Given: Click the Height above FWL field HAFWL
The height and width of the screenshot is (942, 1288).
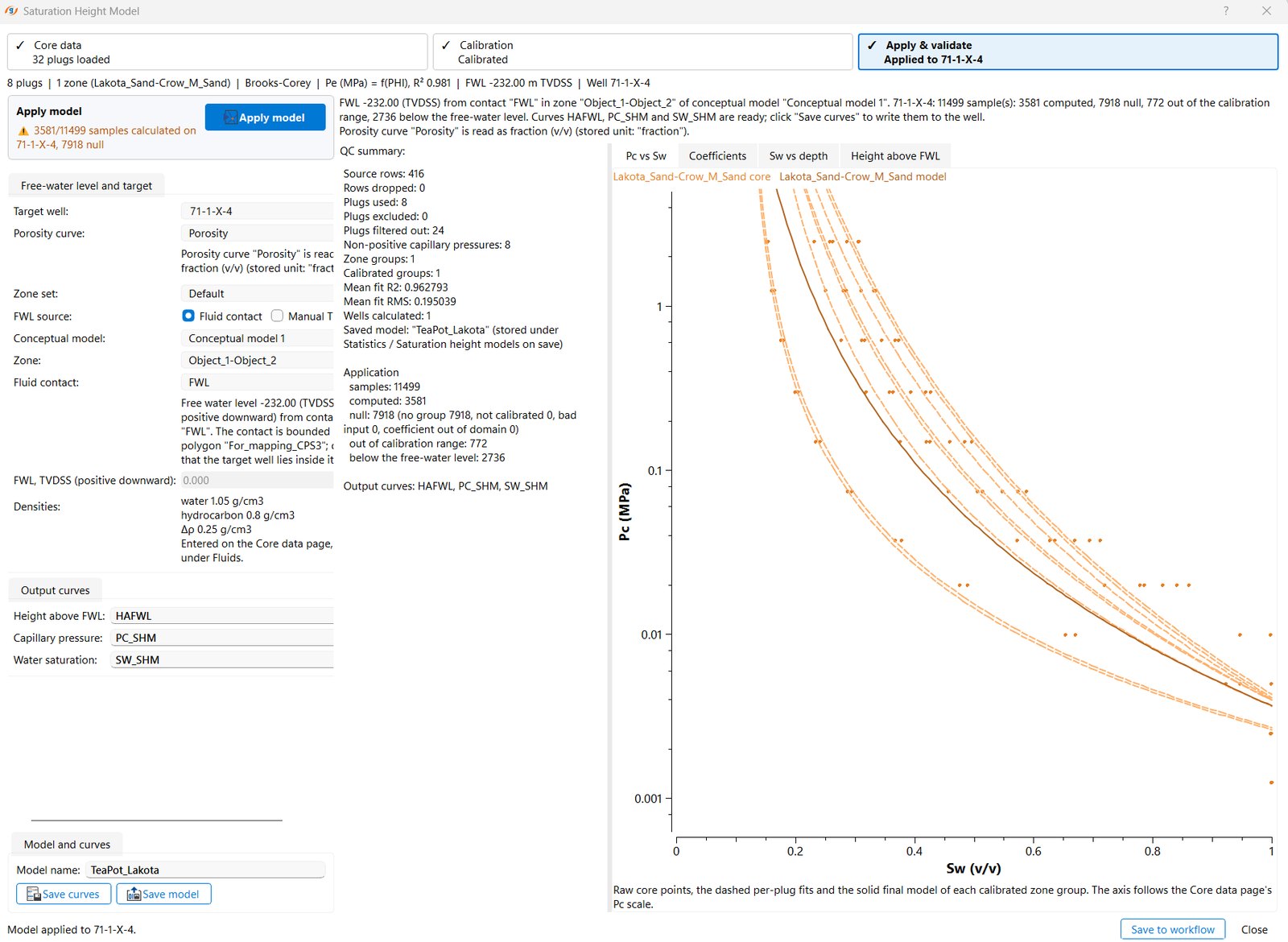Looking at the screenshot, I should coord(221,616).
